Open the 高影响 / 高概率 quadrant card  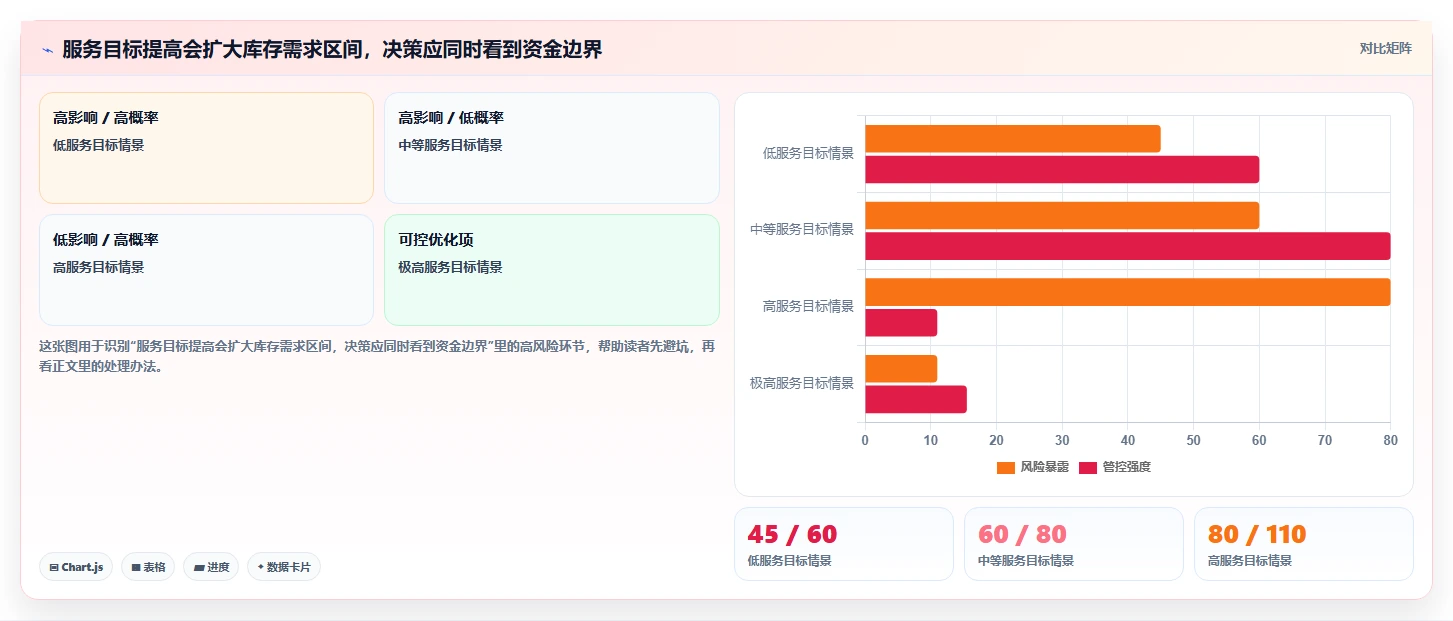206,148
